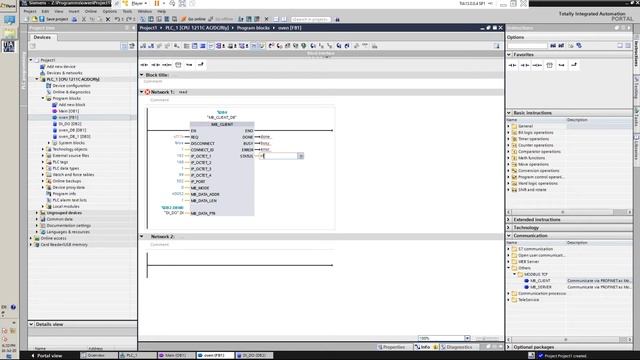Click the Delete X toolbar icon

[108, 19]
